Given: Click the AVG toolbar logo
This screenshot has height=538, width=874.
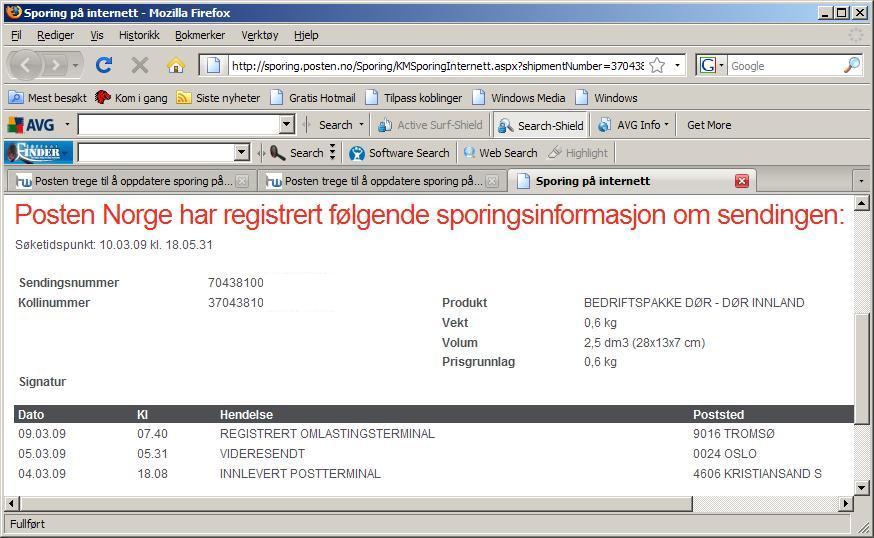Looking at the screenshot, I should coord(31,125).
